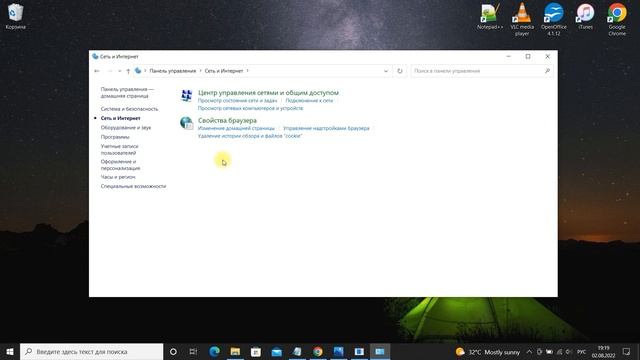Open Task View on the taskbar
The width and height of the screenshot is (640, 360).
pos(193,351)
